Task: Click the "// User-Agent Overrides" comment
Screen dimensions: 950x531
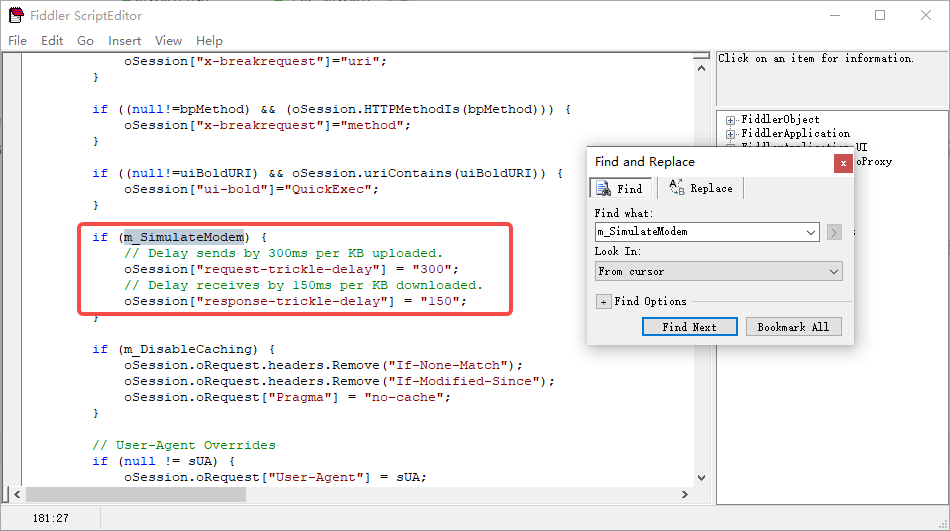Action: tap(184, 445)
